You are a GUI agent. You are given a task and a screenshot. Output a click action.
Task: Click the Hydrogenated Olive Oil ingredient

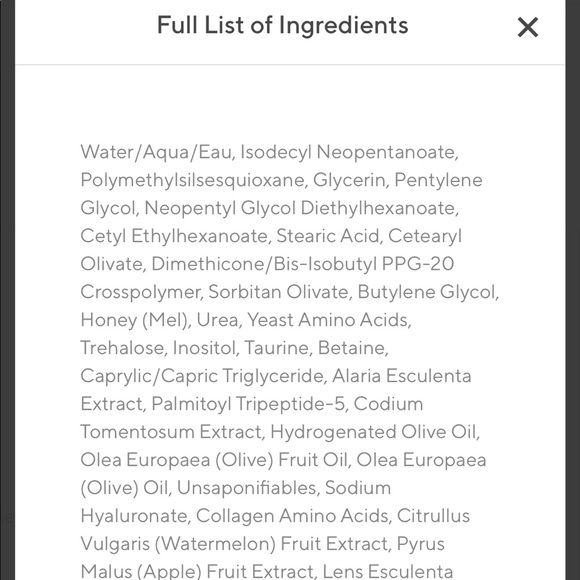(373, 432)
